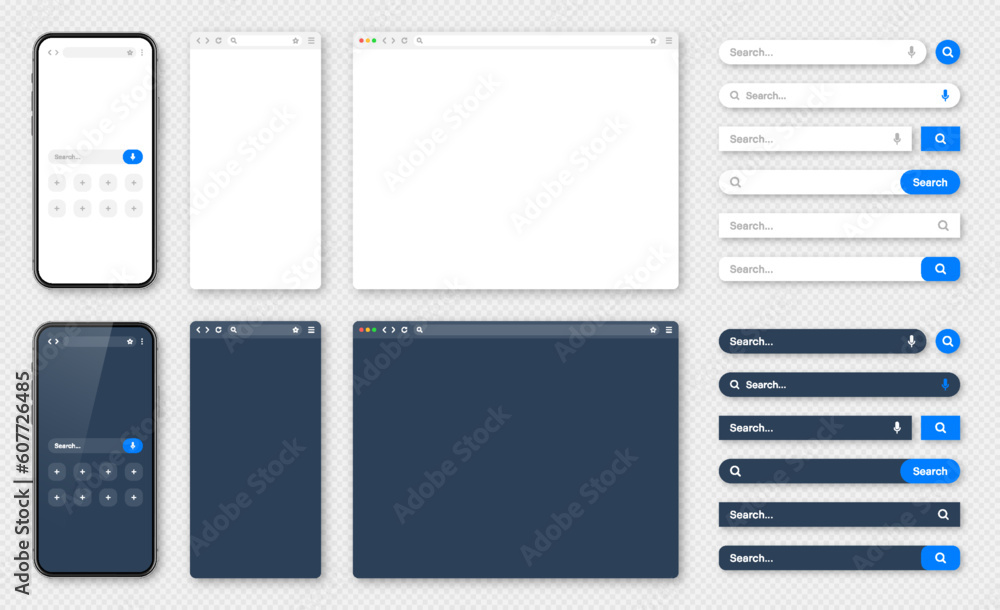Viewport: 1000px width, 610px height.
Task: Open hamburger menu in dark narrow browser window
Action: [x=311, y=330]
